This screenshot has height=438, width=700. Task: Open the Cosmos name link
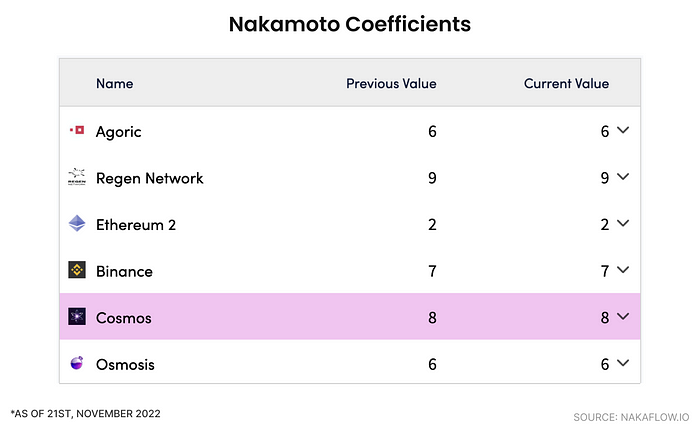coord(124,318)
